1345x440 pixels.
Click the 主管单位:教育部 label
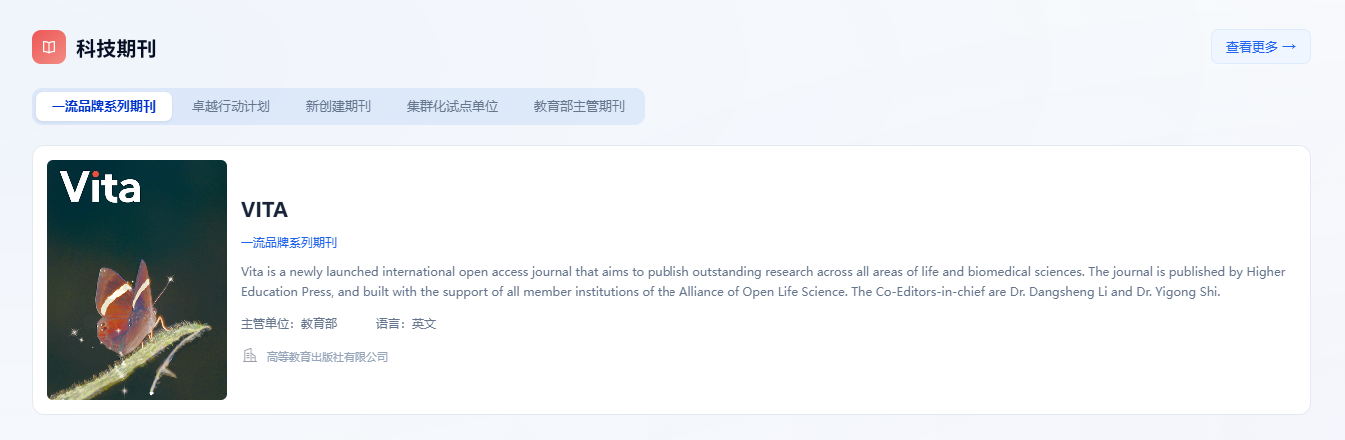289,324
